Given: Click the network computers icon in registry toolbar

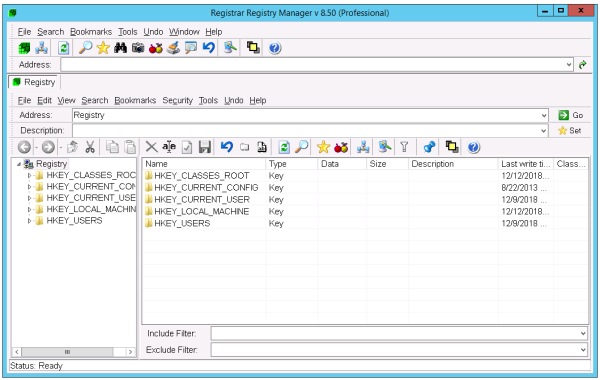Looking at the screenshot, I should click(x=363, y=147).
